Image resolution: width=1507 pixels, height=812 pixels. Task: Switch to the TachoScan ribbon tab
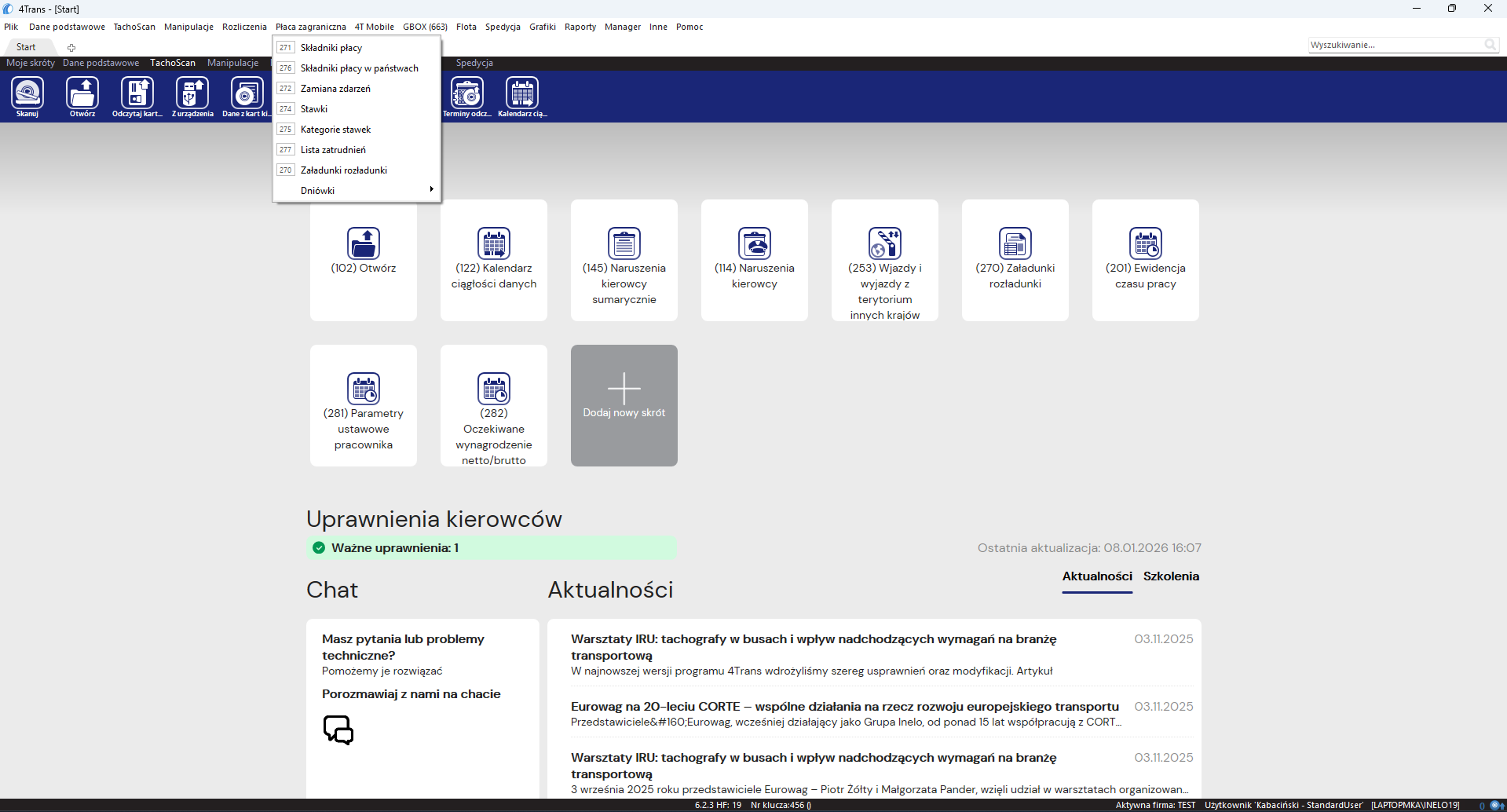[173, 63]
